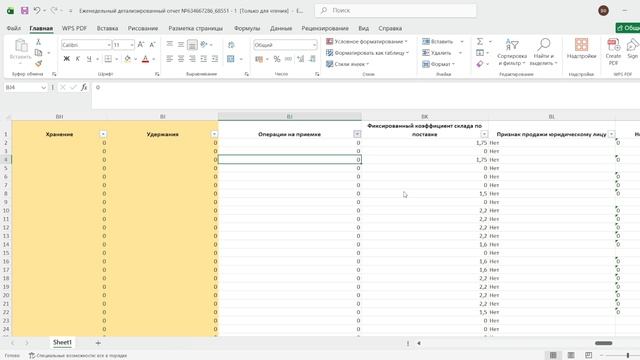Open the Calibri font name dropdown
Image resolution: width=640 pixels, height=360 pixels.
point(109,44)
